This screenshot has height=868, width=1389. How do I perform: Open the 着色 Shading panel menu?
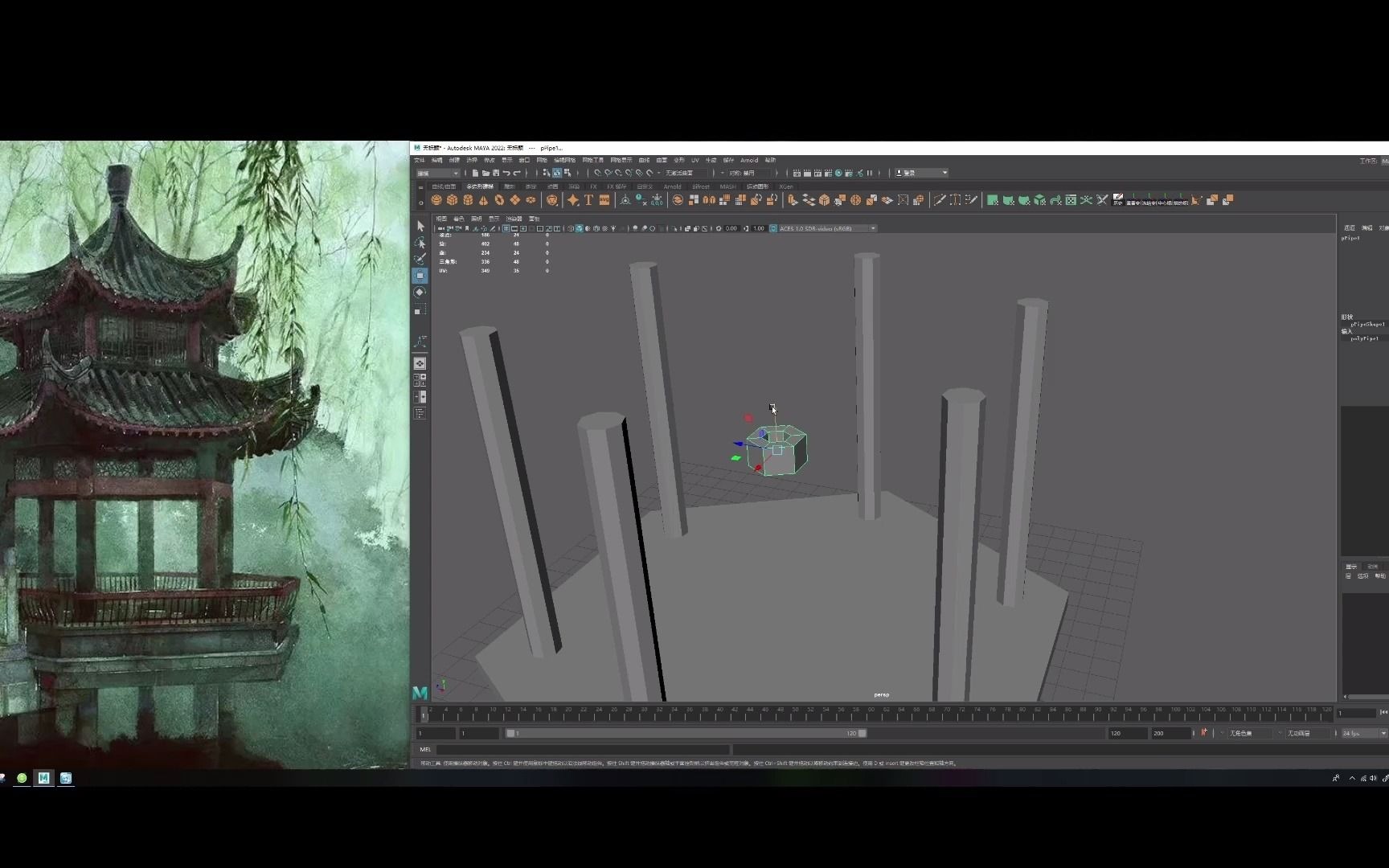pos(458,219)
